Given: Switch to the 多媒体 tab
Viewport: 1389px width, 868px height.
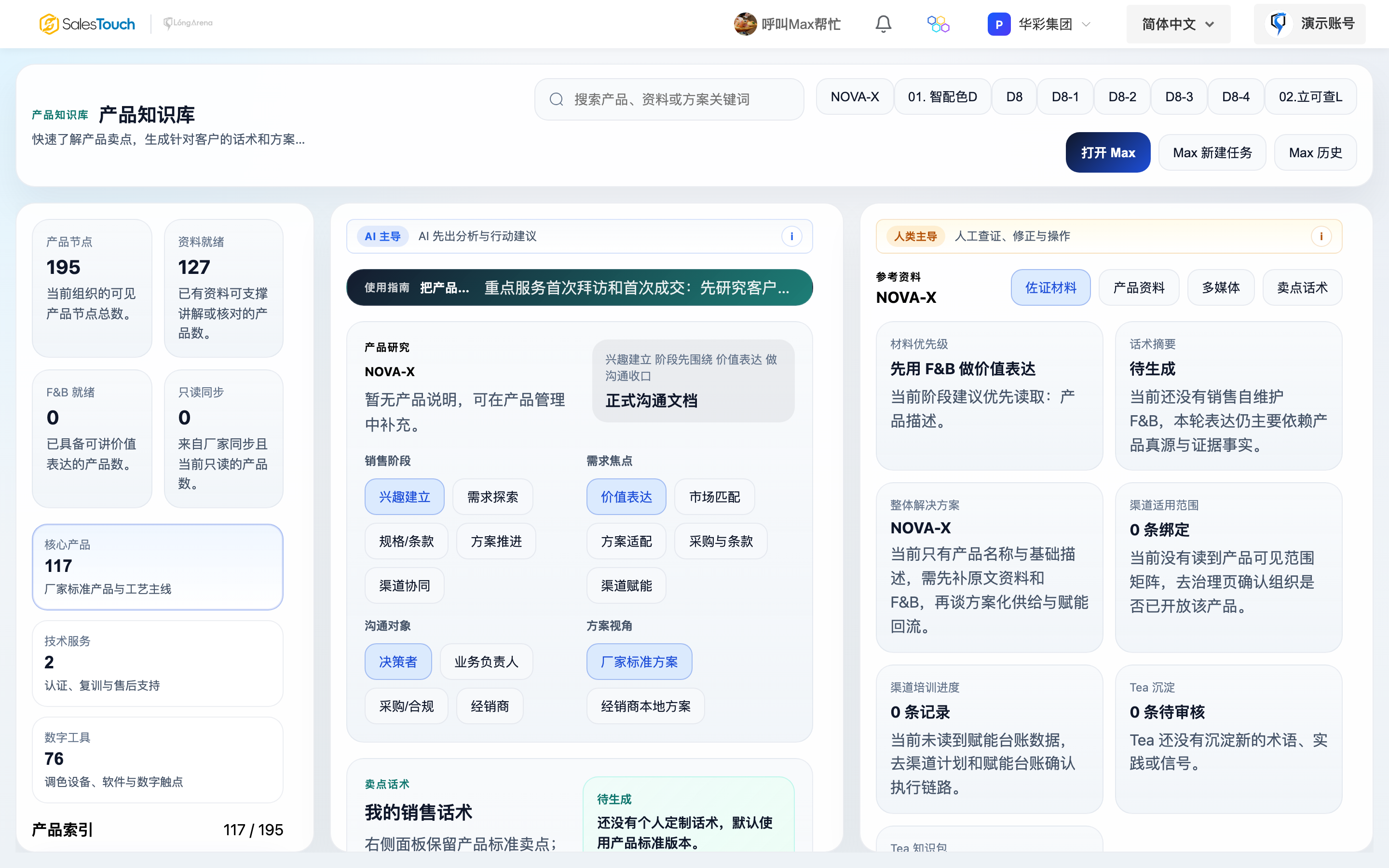Looking at the screenshot, I should pyautogui.click(x=1220, y=287).
